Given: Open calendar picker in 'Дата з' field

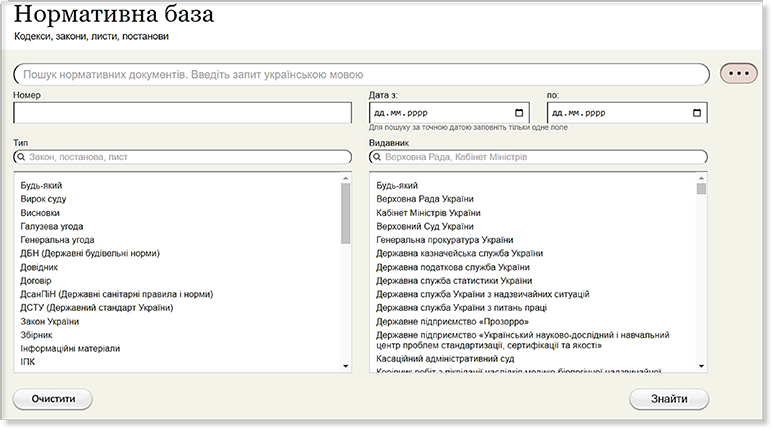Looking at the screenshot, I should [x=518, y=113].
